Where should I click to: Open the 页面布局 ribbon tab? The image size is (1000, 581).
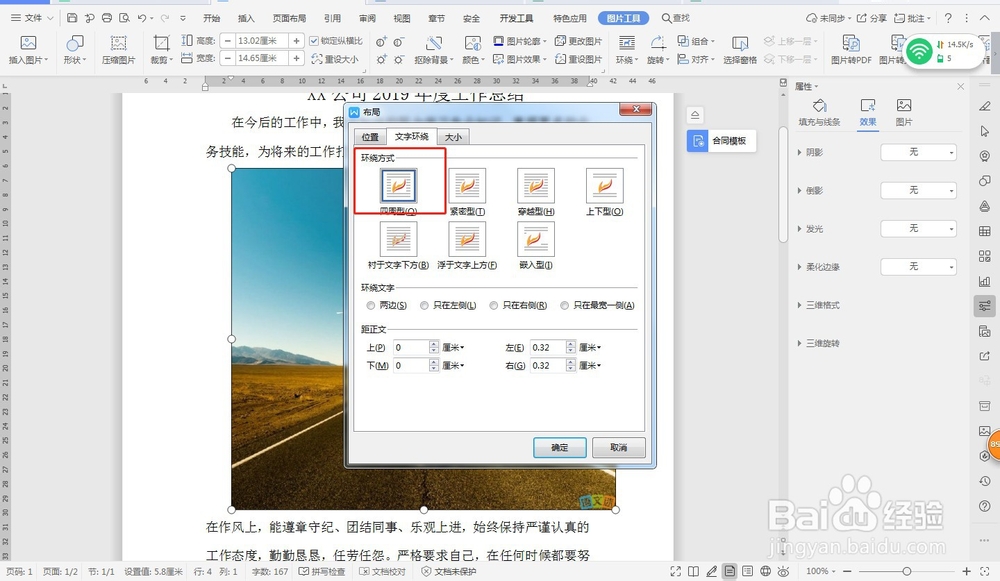tap(290, 18)
